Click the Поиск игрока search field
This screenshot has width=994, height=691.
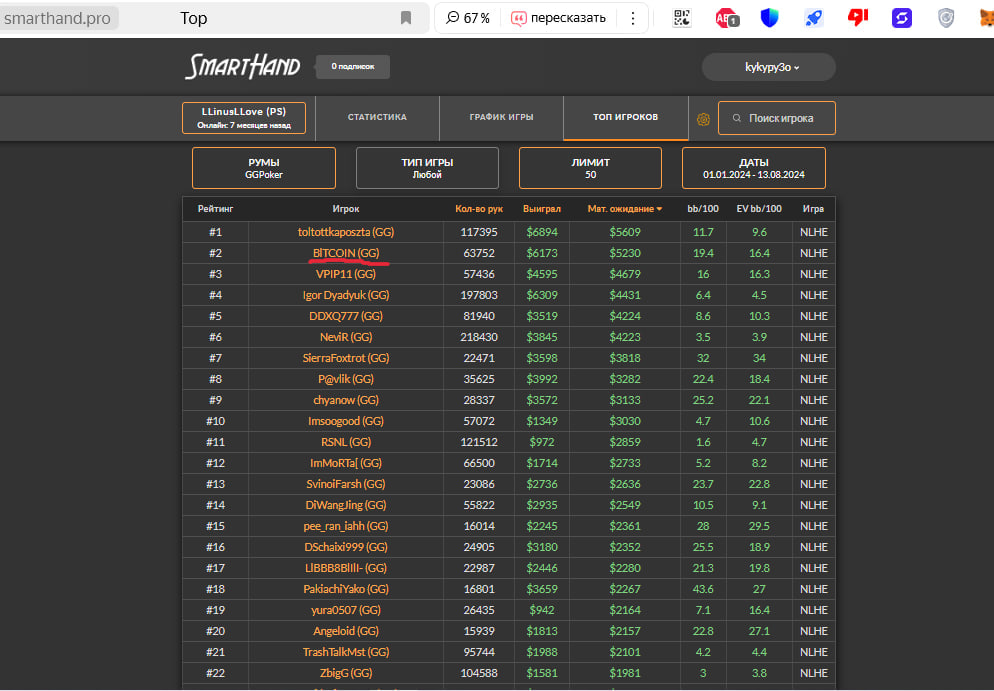pos(777,118)
